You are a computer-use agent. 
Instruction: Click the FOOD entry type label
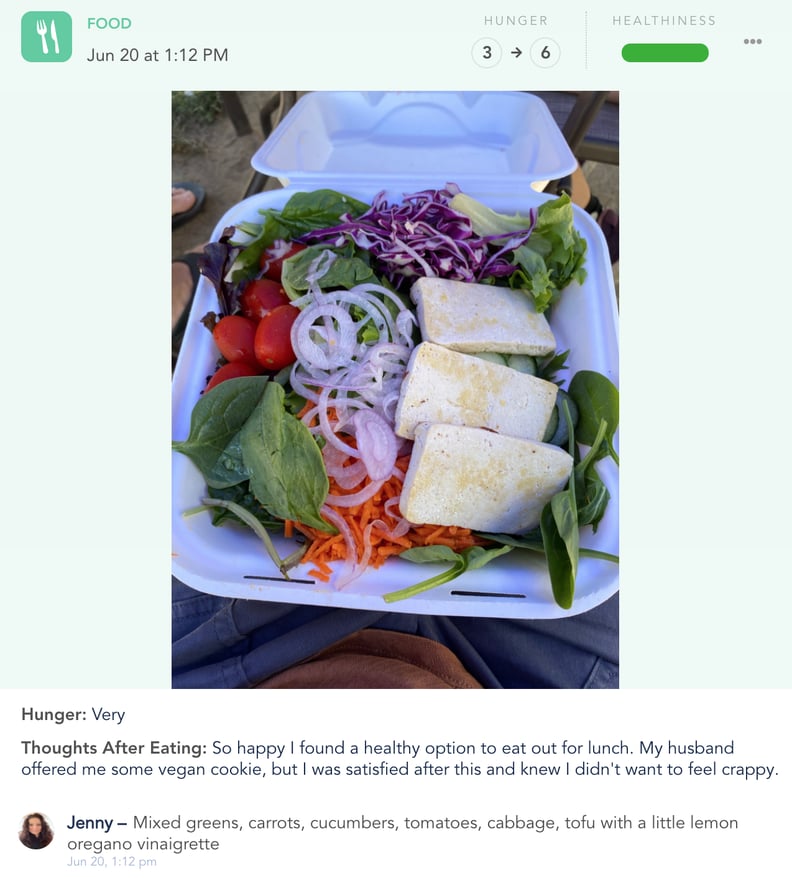109,24
